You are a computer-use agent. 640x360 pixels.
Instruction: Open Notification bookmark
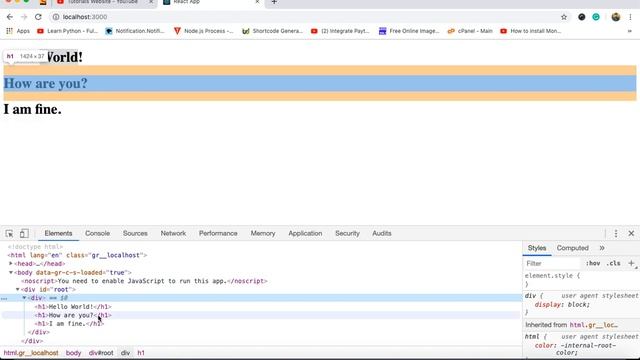135,31
